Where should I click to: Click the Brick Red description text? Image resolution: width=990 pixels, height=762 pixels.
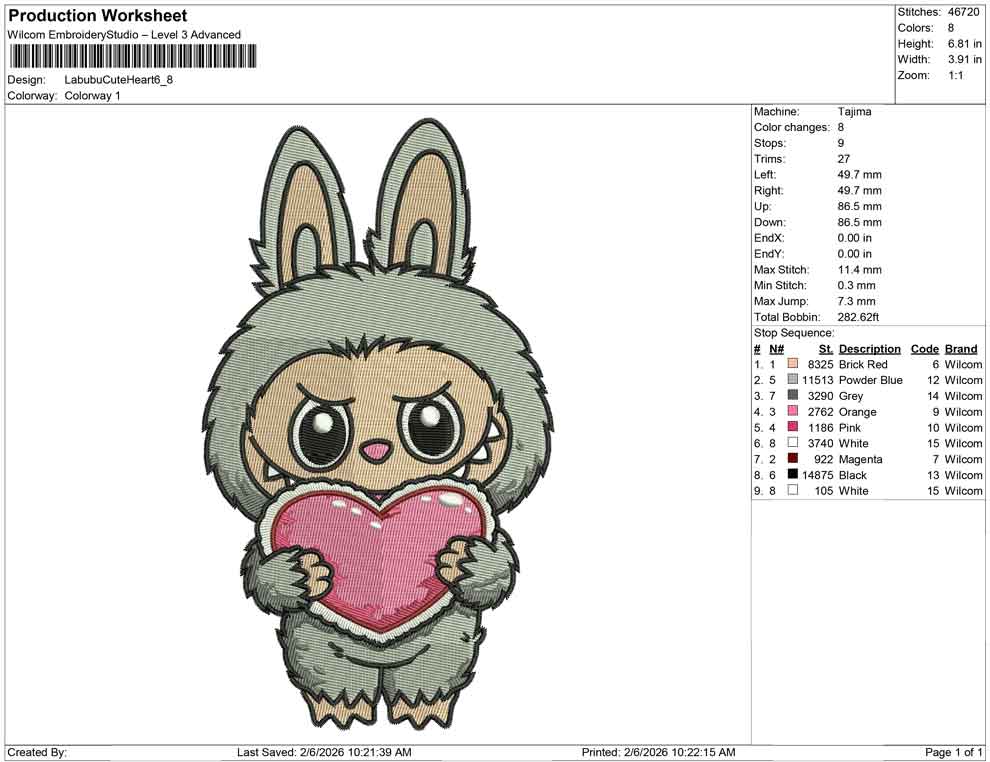click(863, 364)
